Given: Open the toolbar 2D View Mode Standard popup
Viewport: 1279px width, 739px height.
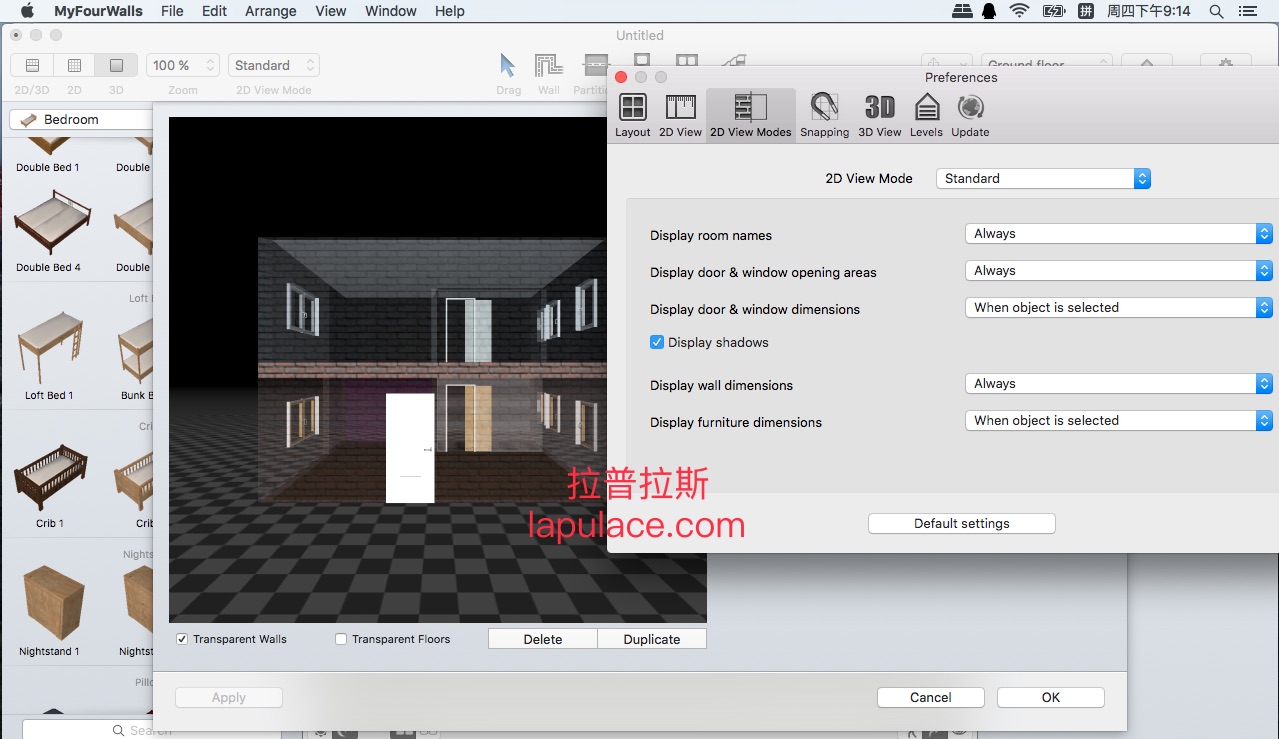Looking at the screenshot, I should point(274,65).
